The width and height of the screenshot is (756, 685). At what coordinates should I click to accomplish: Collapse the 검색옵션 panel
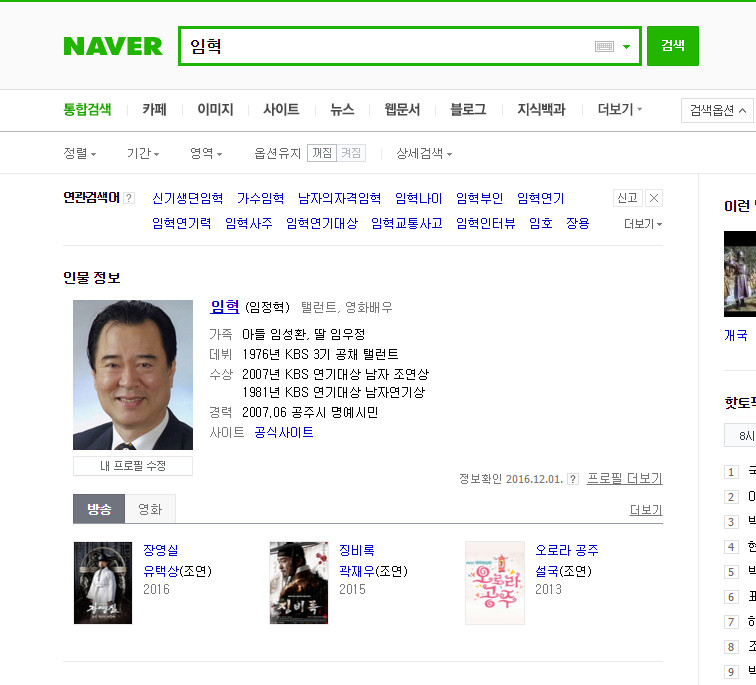click(x=717, y=110)
